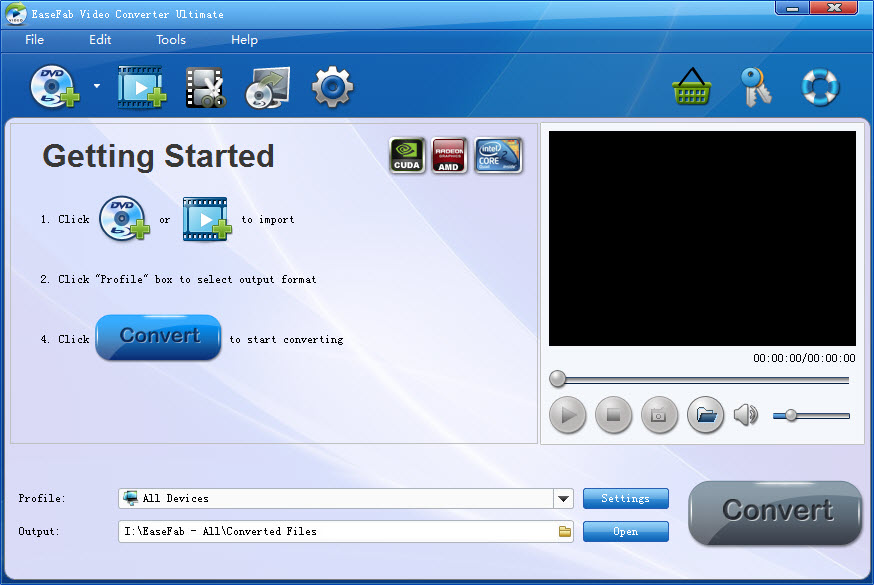Click the large gray Convert button

click(775, 512)
